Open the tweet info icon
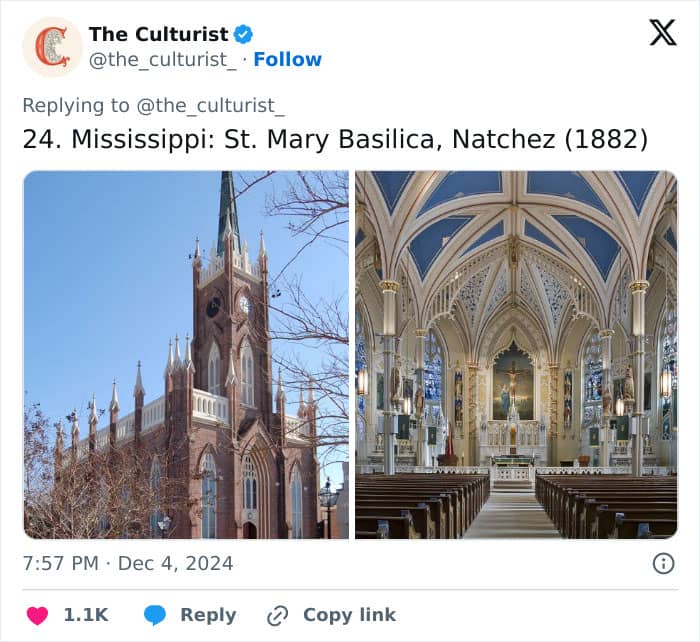The height and width of the screenshot is (642, 700). click(x=663, y=563)
